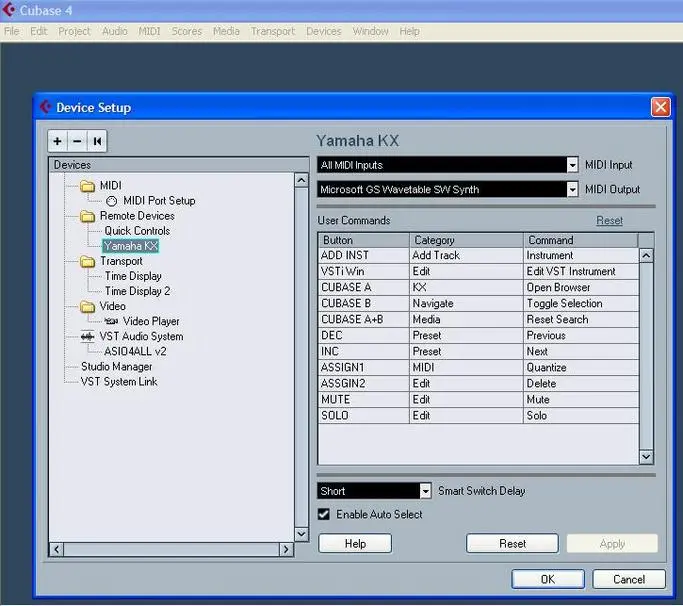Screen dimensions: 683x606
Task: Select Yamaha KX in device tree
Action: 131,246
